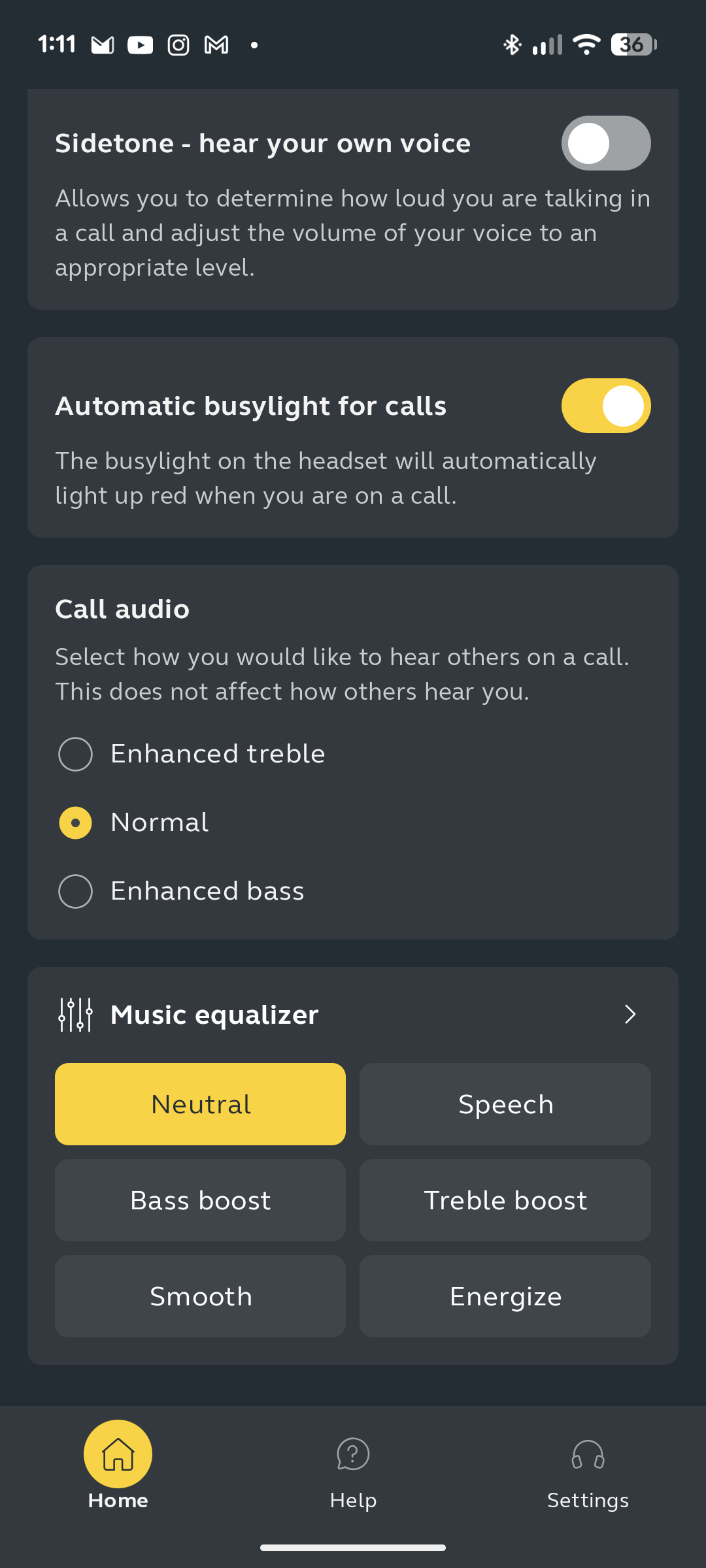Tap the battery indicator showing 36
706x1568 pixels.
633,45
